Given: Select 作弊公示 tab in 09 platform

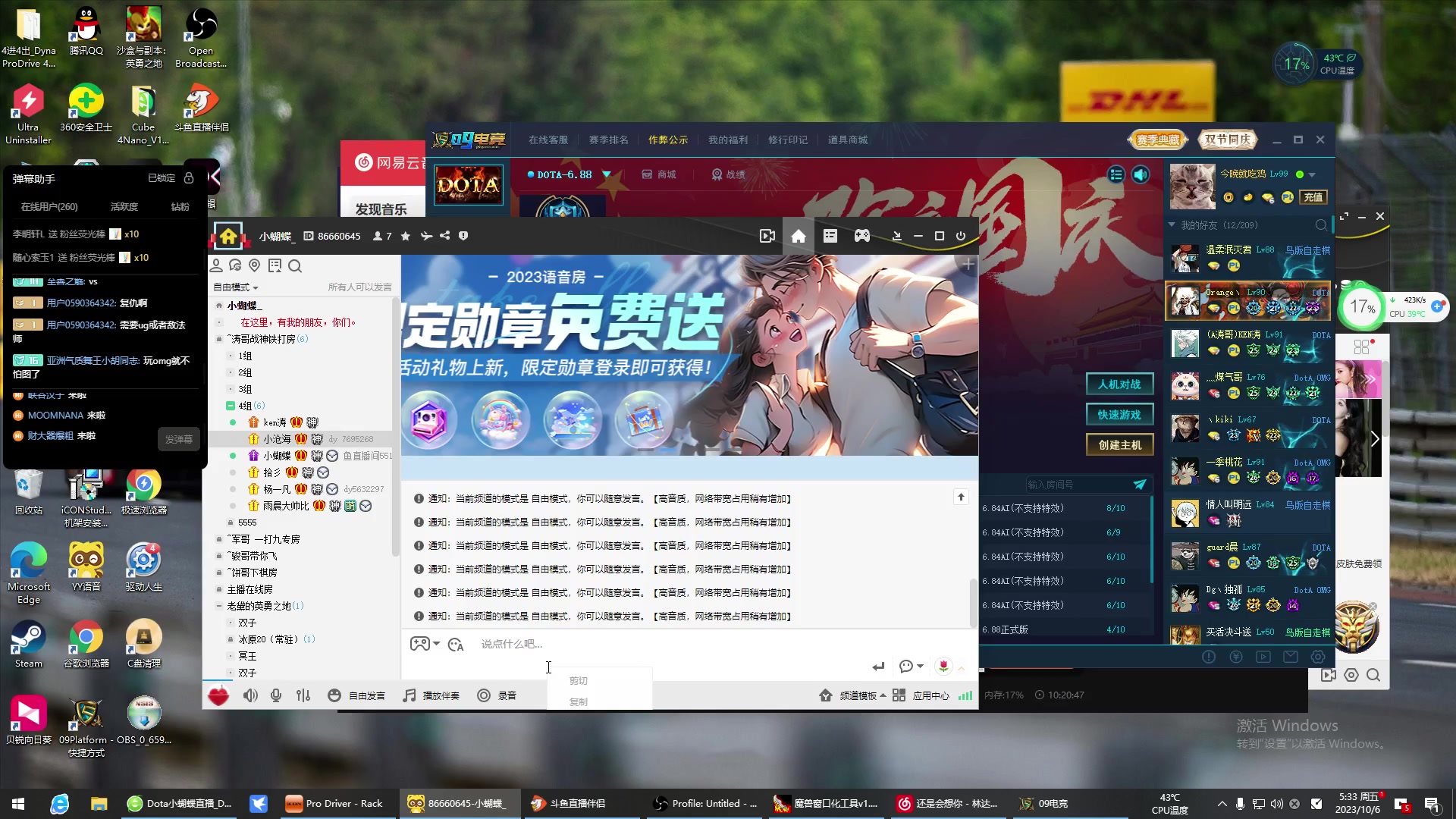Looking at the screenshot, I should [x=668, y=140].
